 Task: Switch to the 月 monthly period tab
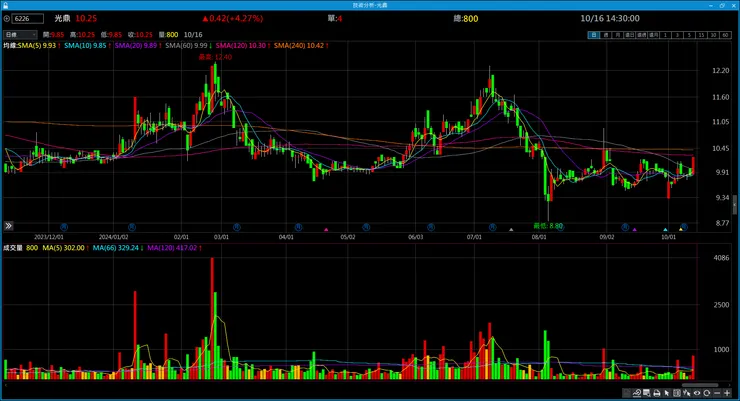click(618, 35)
